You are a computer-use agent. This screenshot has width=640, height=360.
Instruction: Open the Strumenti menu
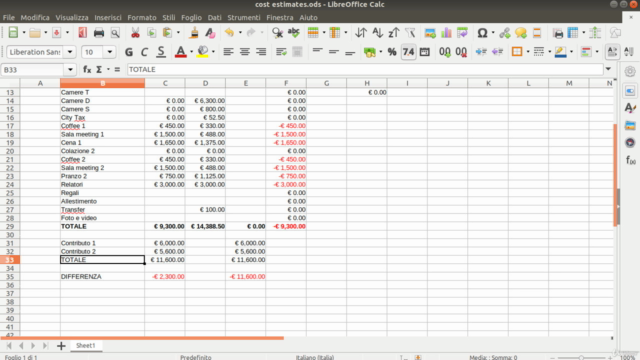244,18
